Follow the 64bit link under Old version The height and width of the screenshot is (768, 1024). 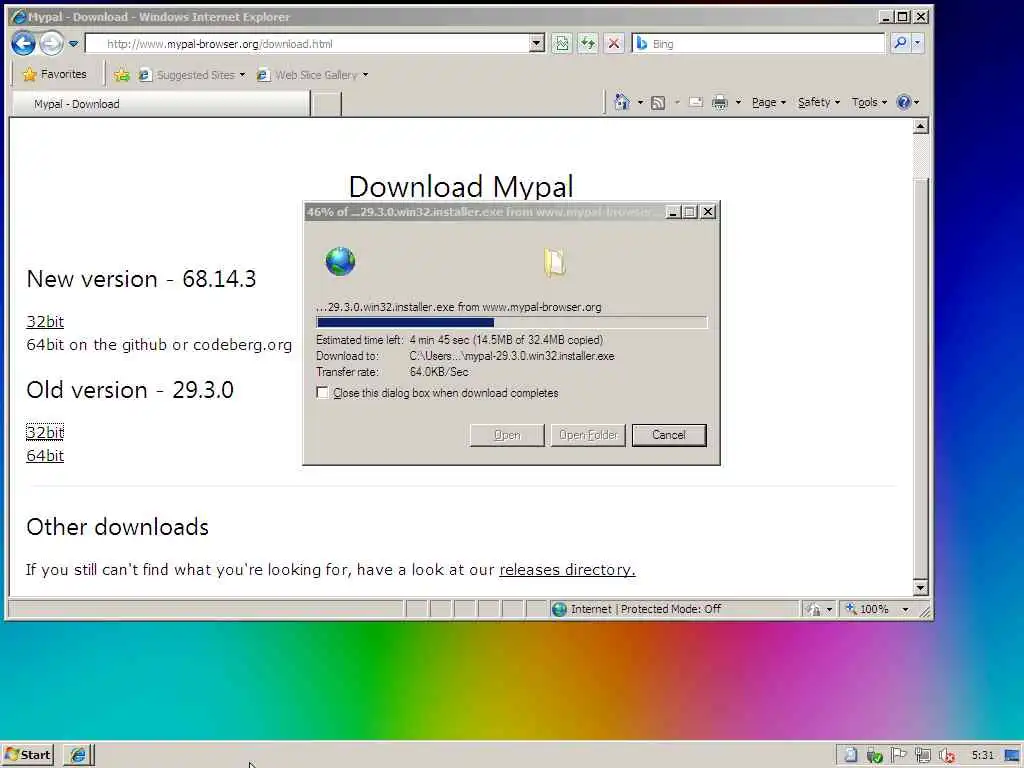point(45,456)
